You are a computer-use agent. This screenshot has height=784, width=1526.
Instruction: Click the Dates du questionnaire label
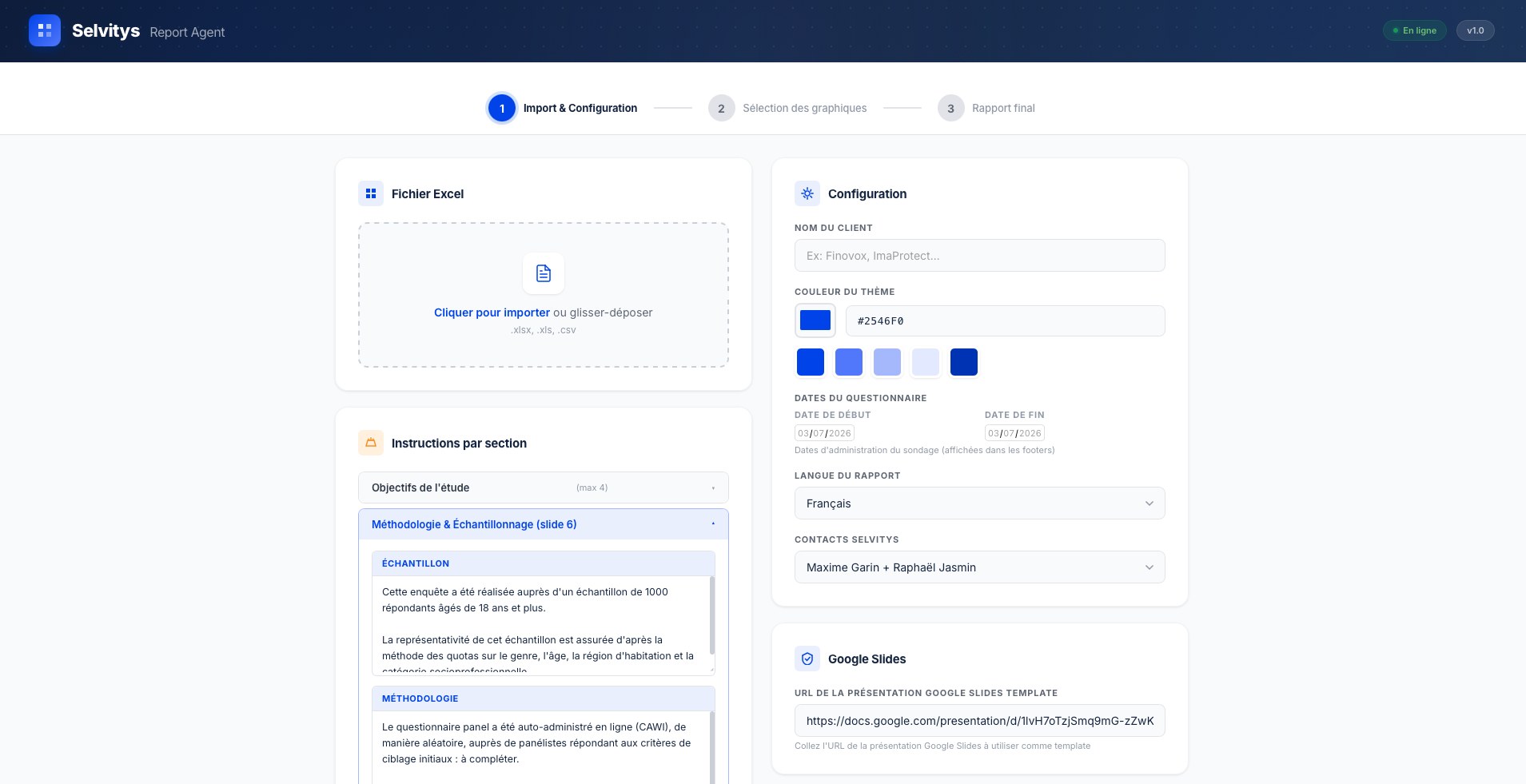point(861,398)
